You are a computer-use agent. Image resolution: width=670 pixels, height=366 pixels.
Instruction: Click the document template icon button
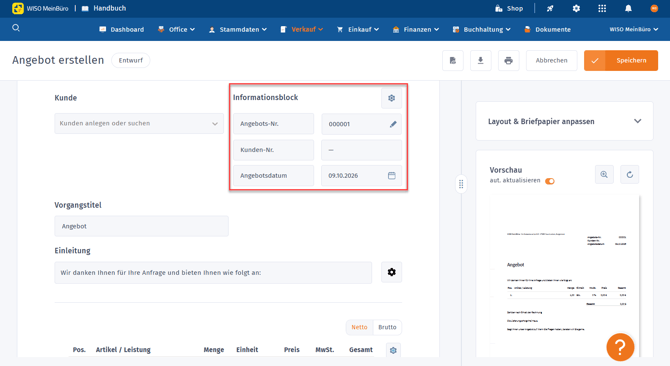(453, 61)
